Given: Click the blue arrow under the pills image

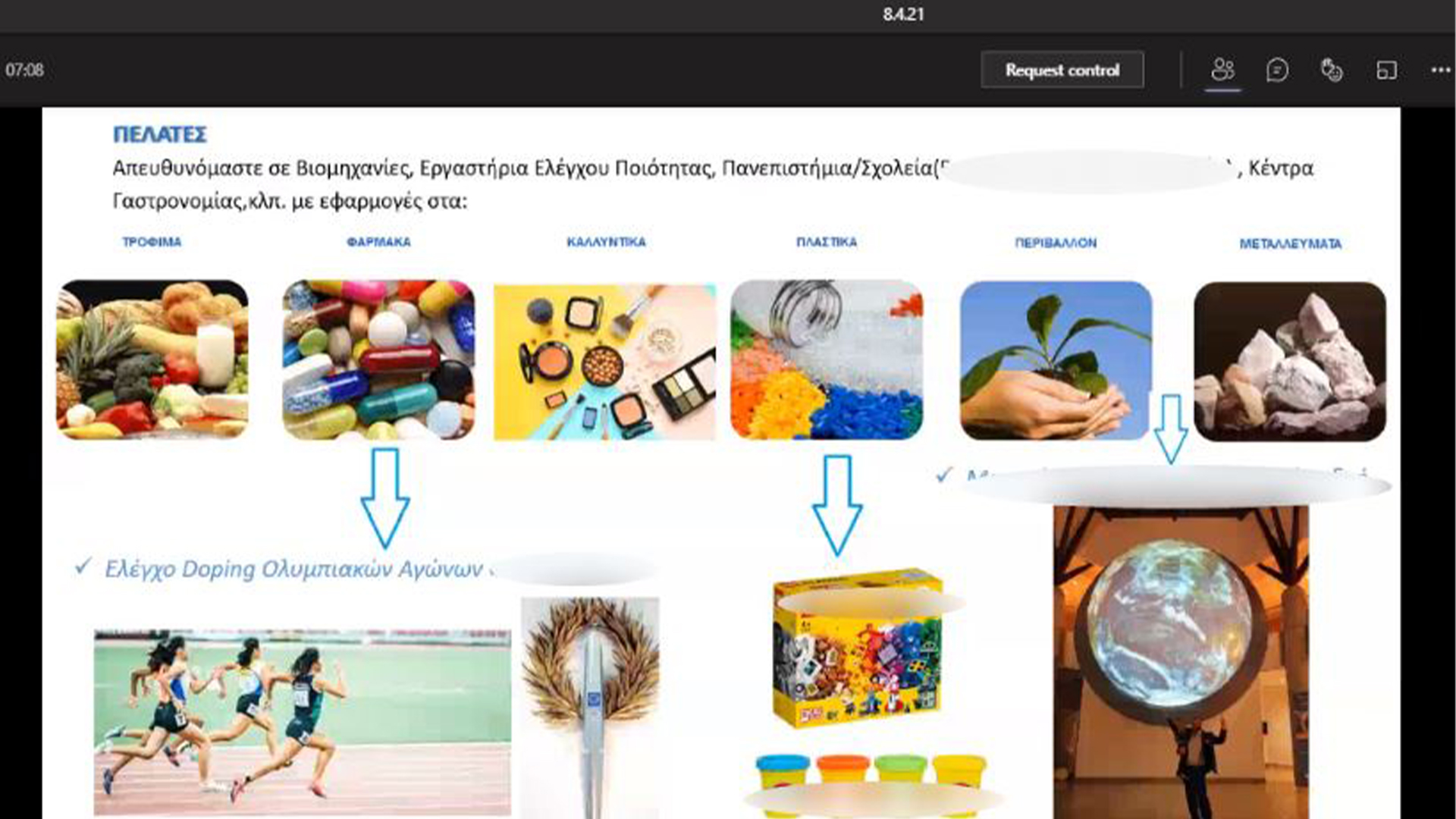Looking at the screenshot, I should (385, 497).
